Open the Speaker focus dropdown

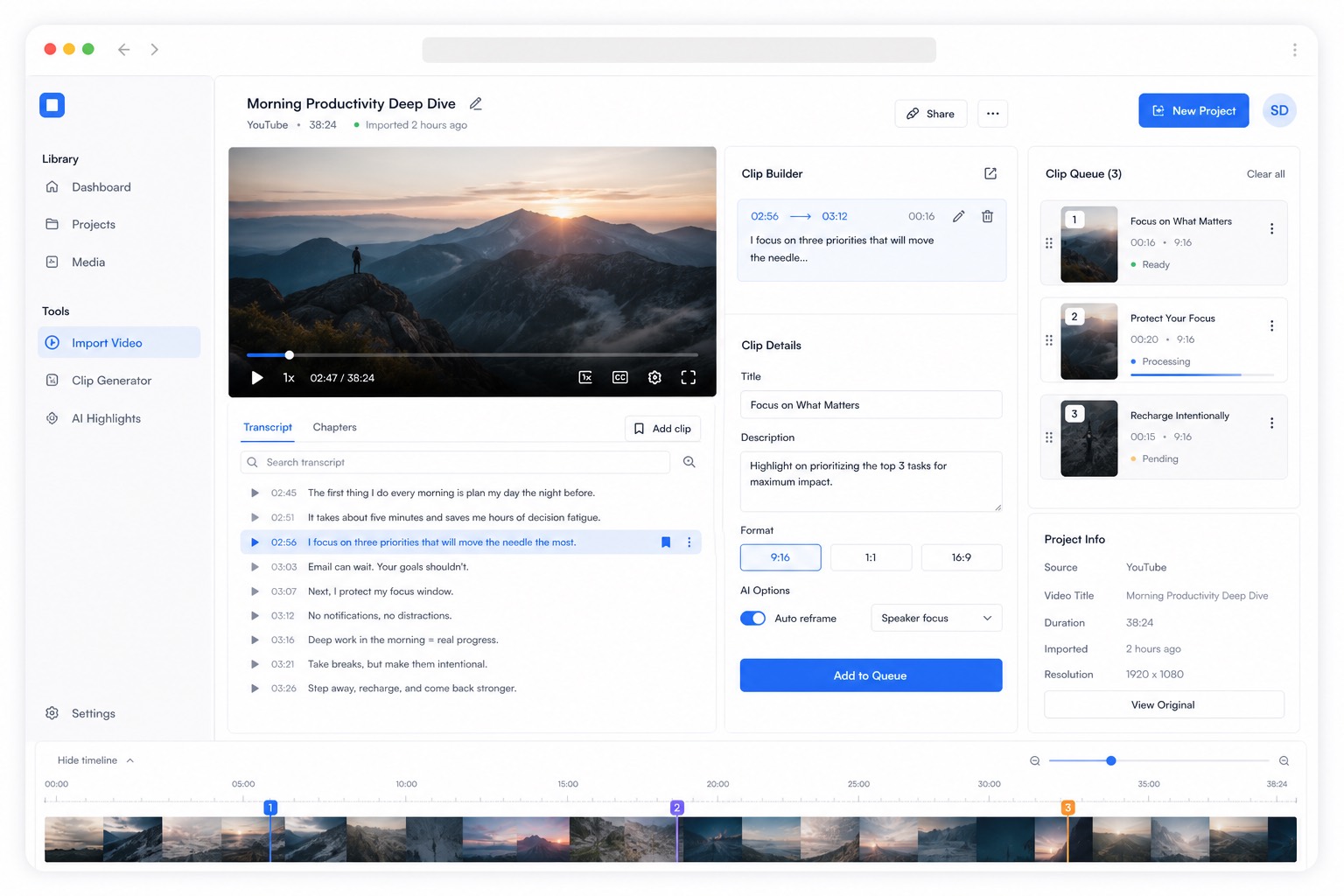936,618
